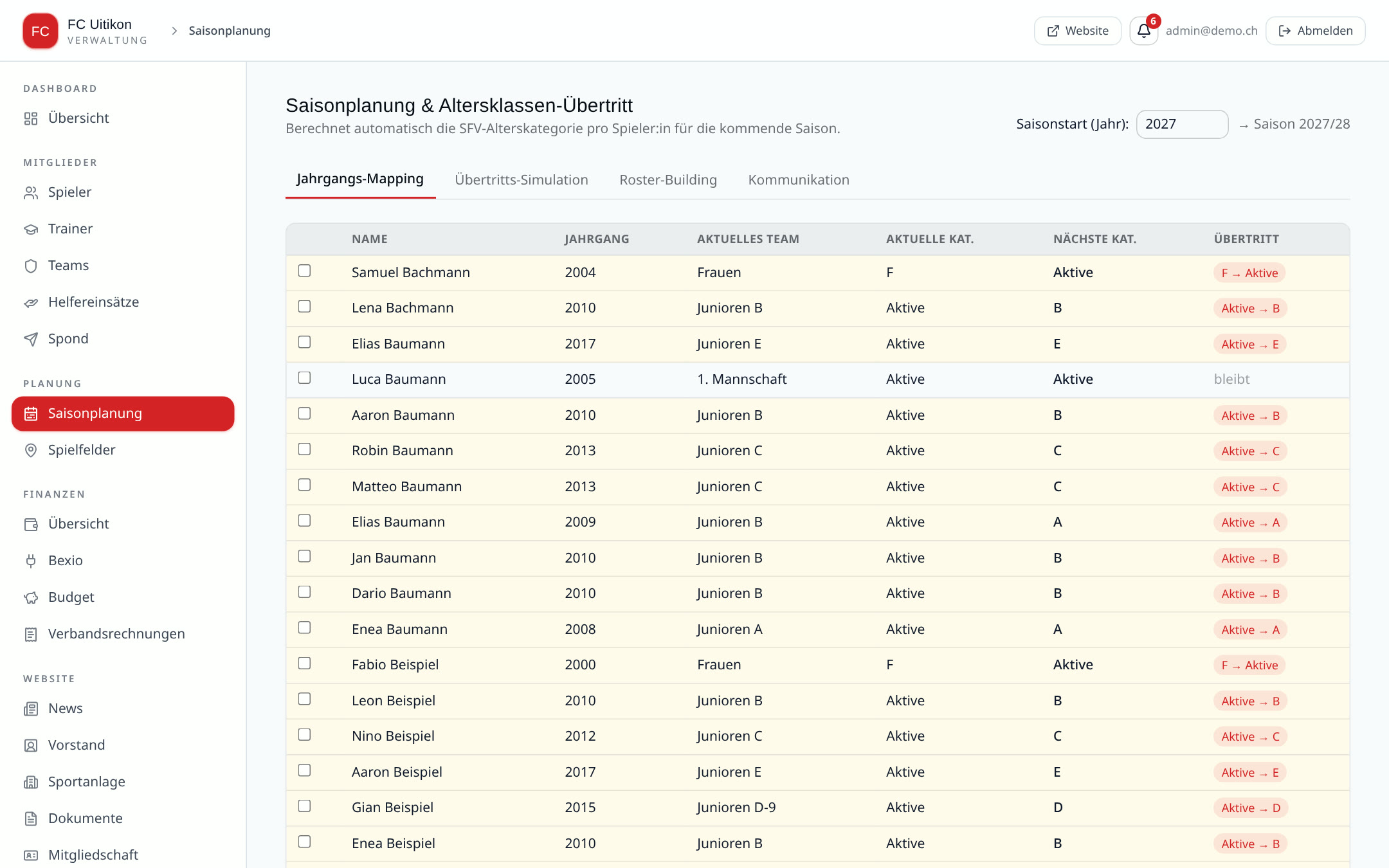This screenshot has width=1389, height=868.
Task: Click the Trainer graduation cap icon
Action: tap(31, 229)
